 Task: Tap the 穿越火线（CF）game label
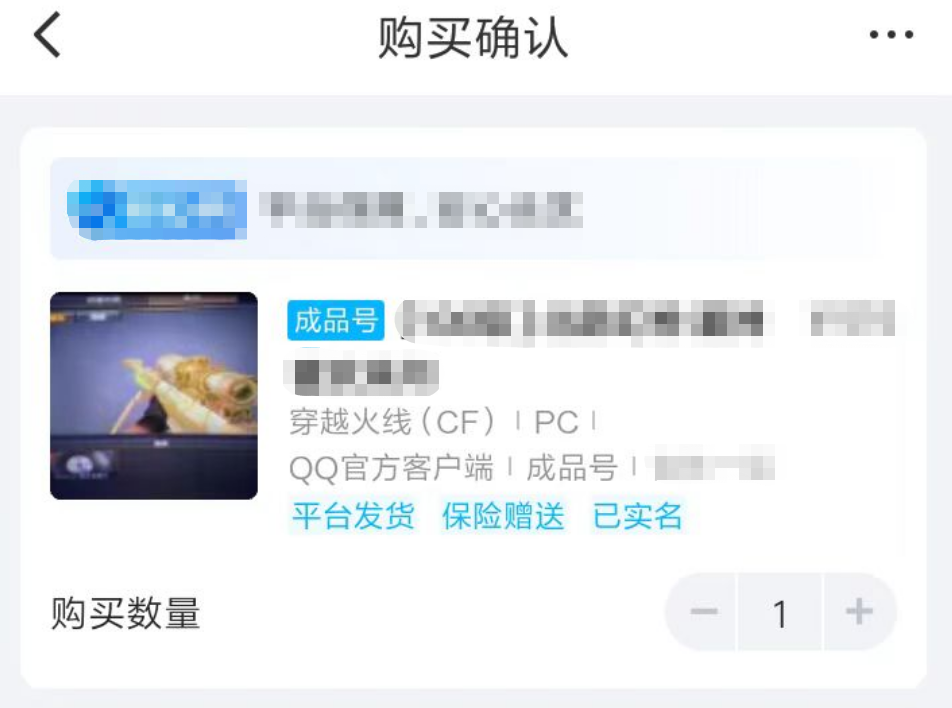tap(393, 421)
